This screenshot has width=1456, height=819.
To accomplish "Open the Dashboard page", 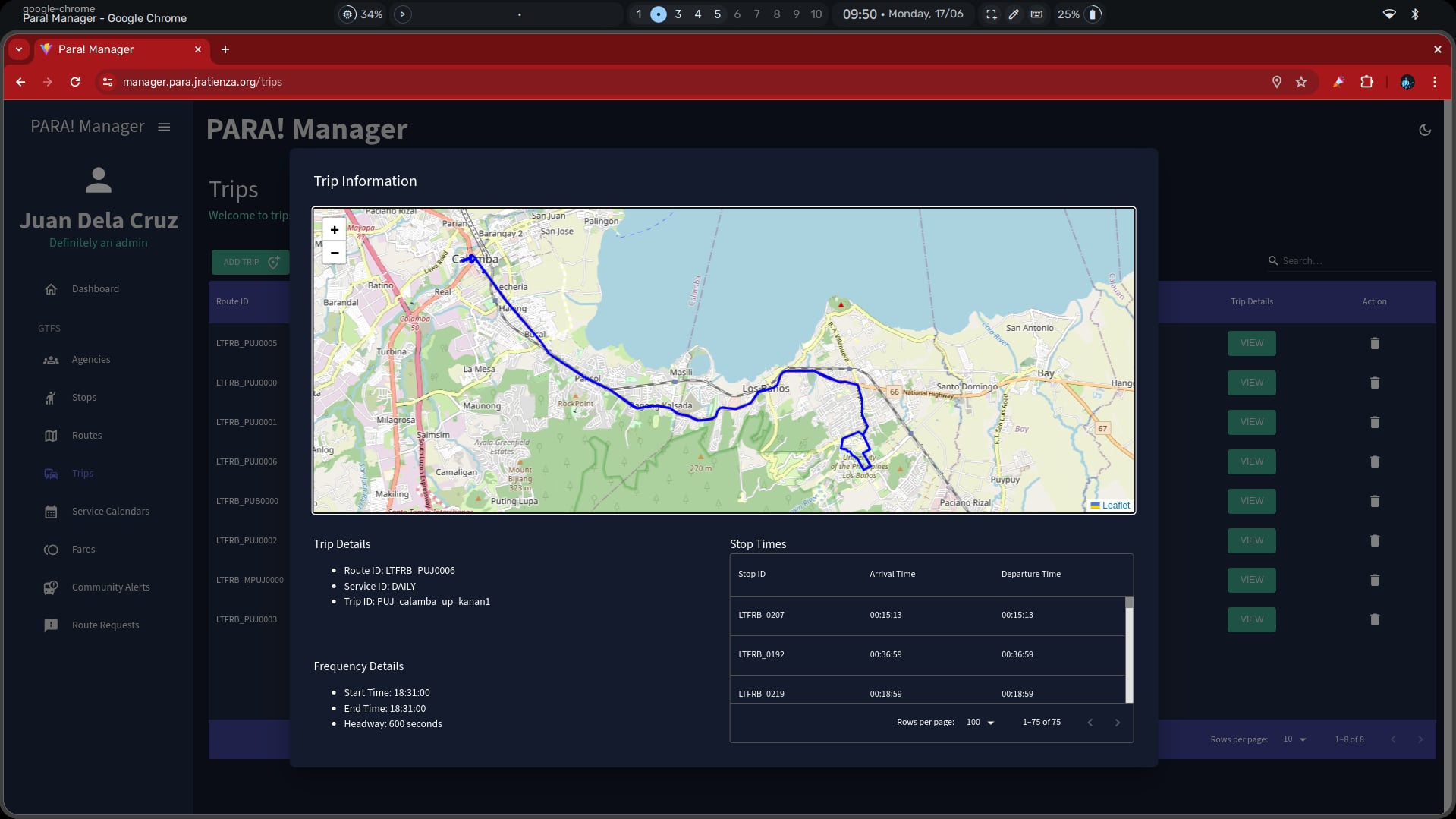I will [x=96, y=289].
